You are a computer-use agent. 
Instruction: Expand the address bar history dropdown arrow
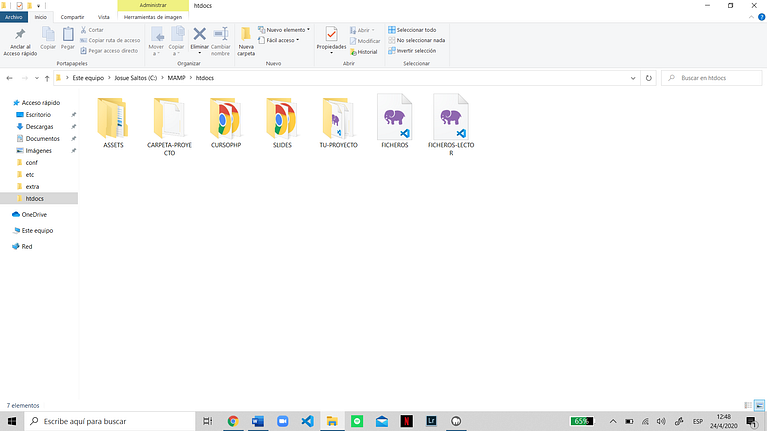point(633,78)
